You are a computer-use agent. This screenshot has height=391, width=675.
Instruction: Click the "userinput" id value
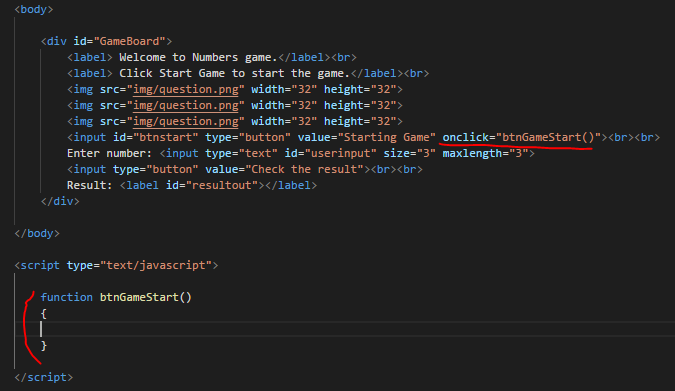pyautogui.click(x=344, y=153)
